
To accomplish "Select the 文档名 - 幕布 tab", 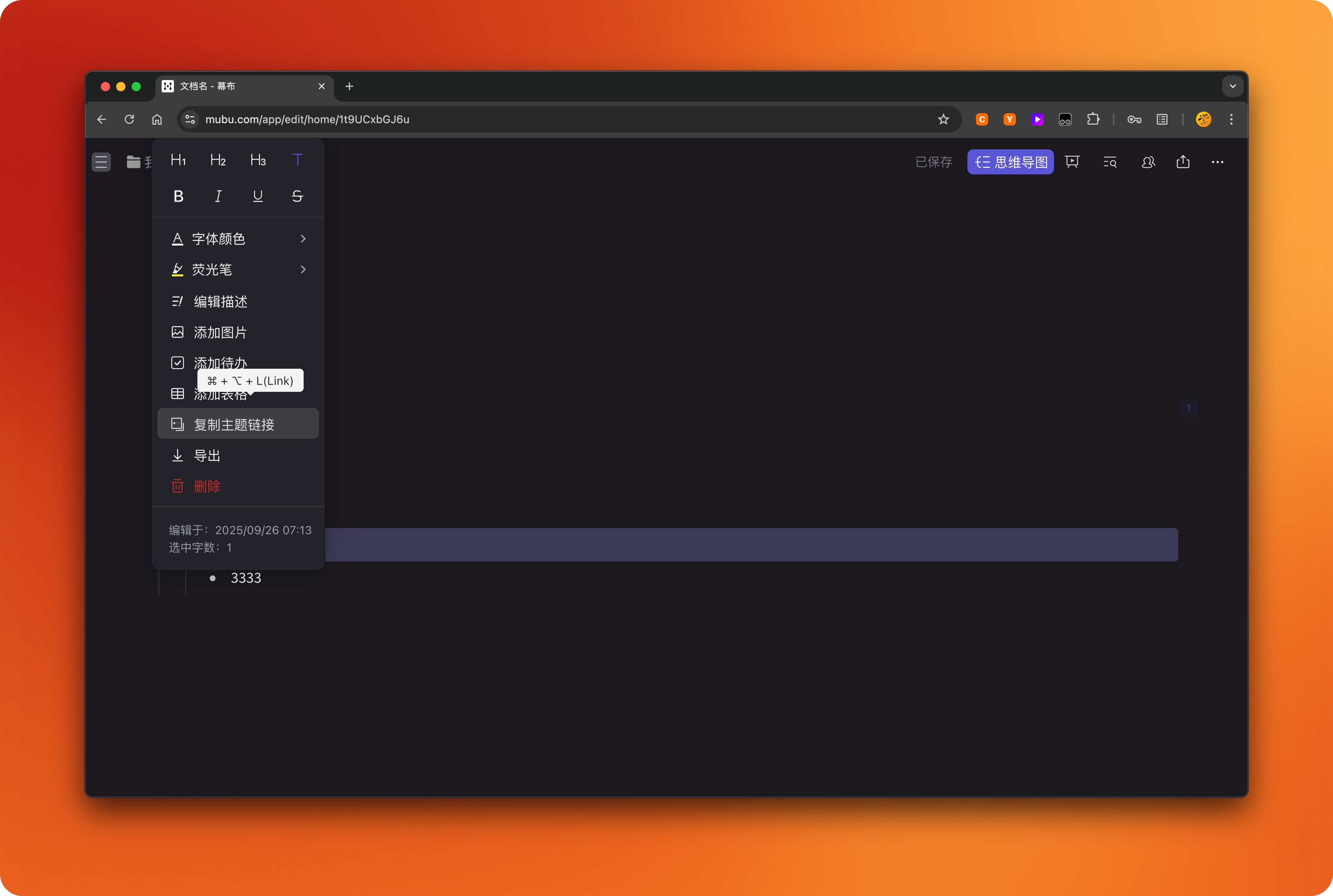I will (x=244, y=86).
